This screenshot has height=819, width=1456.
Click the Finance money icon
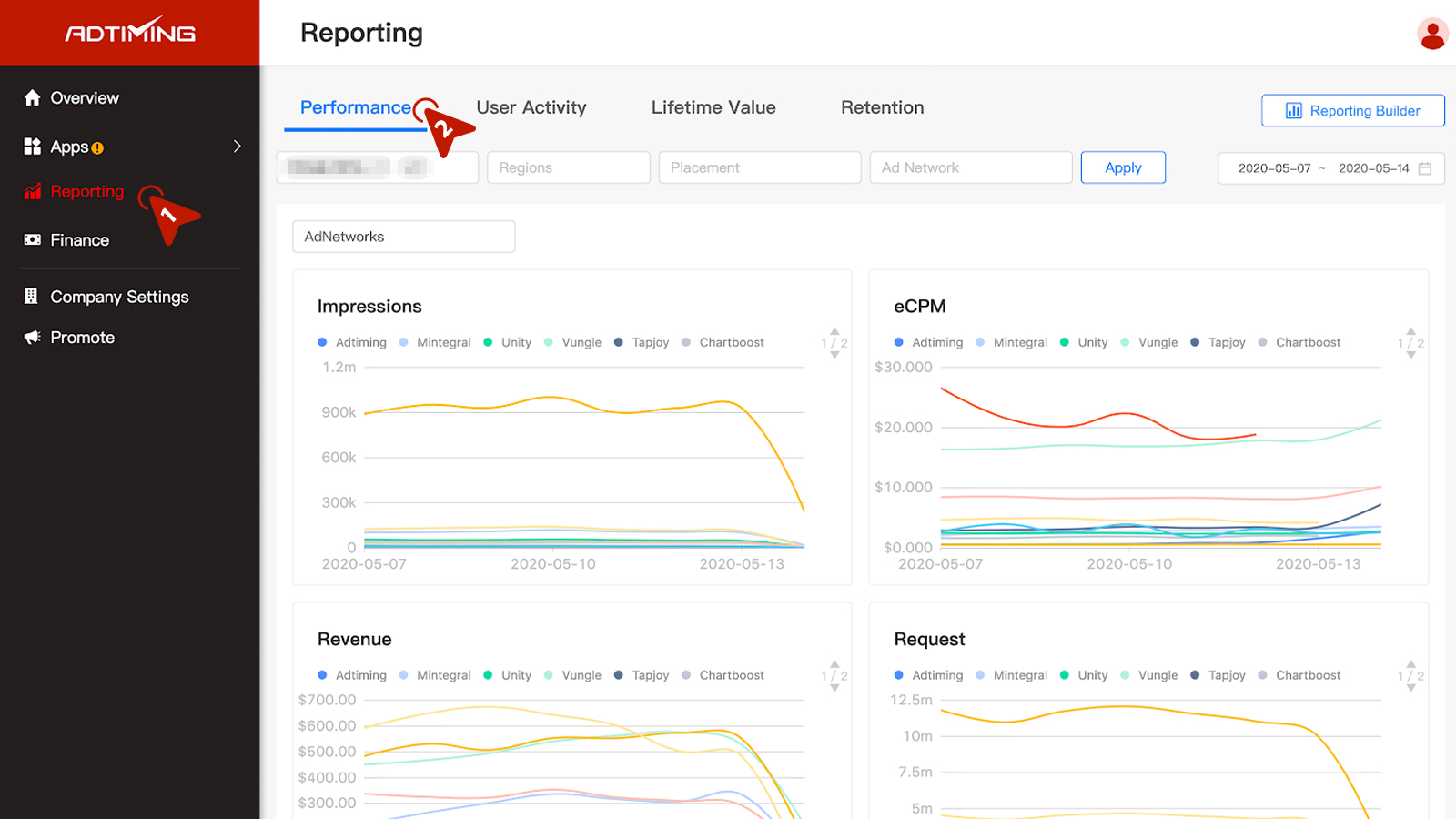click(33, 240)
